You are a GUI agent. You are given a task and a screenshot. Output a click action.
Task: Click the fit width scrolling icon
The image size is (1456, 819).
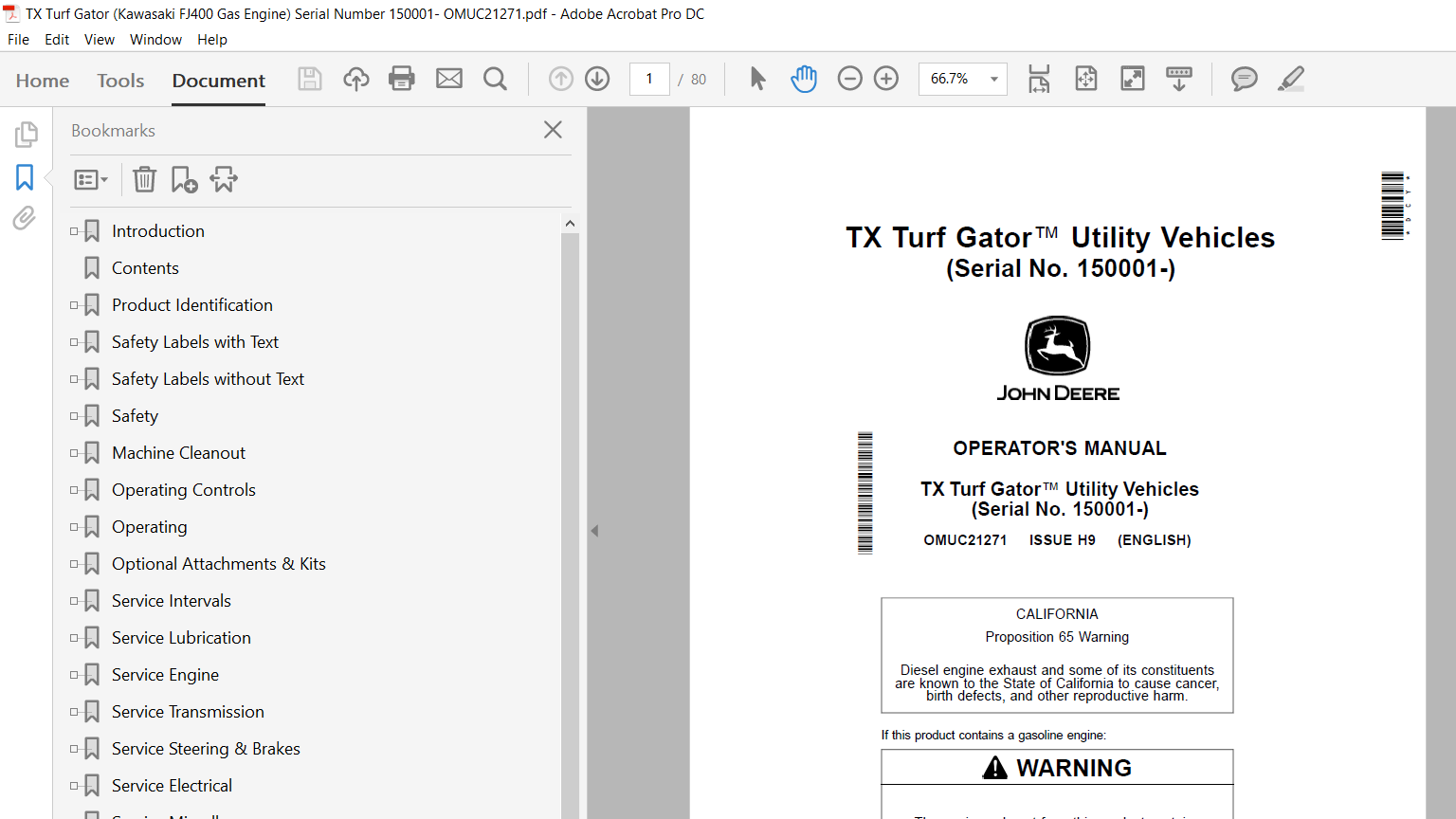pos(1039,79)
